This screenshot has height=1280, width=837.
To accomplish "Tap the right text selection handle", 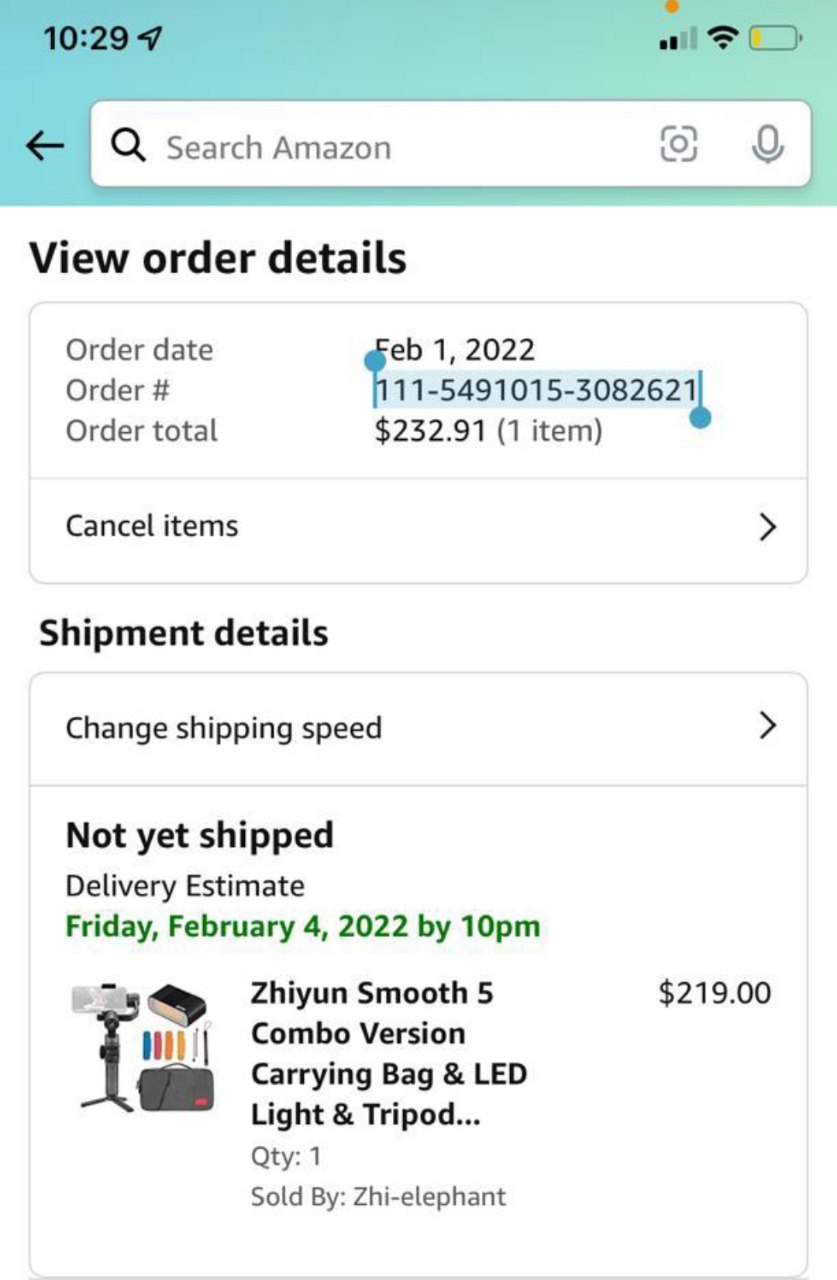I will pos(701,417).
